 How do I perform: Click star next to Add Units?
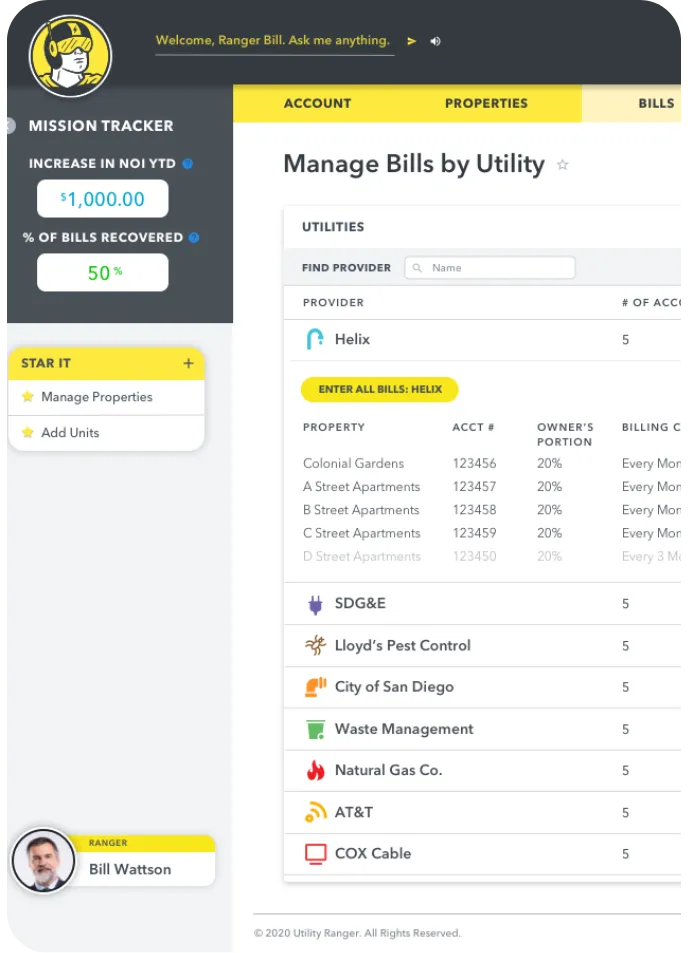tap(27, 433)
